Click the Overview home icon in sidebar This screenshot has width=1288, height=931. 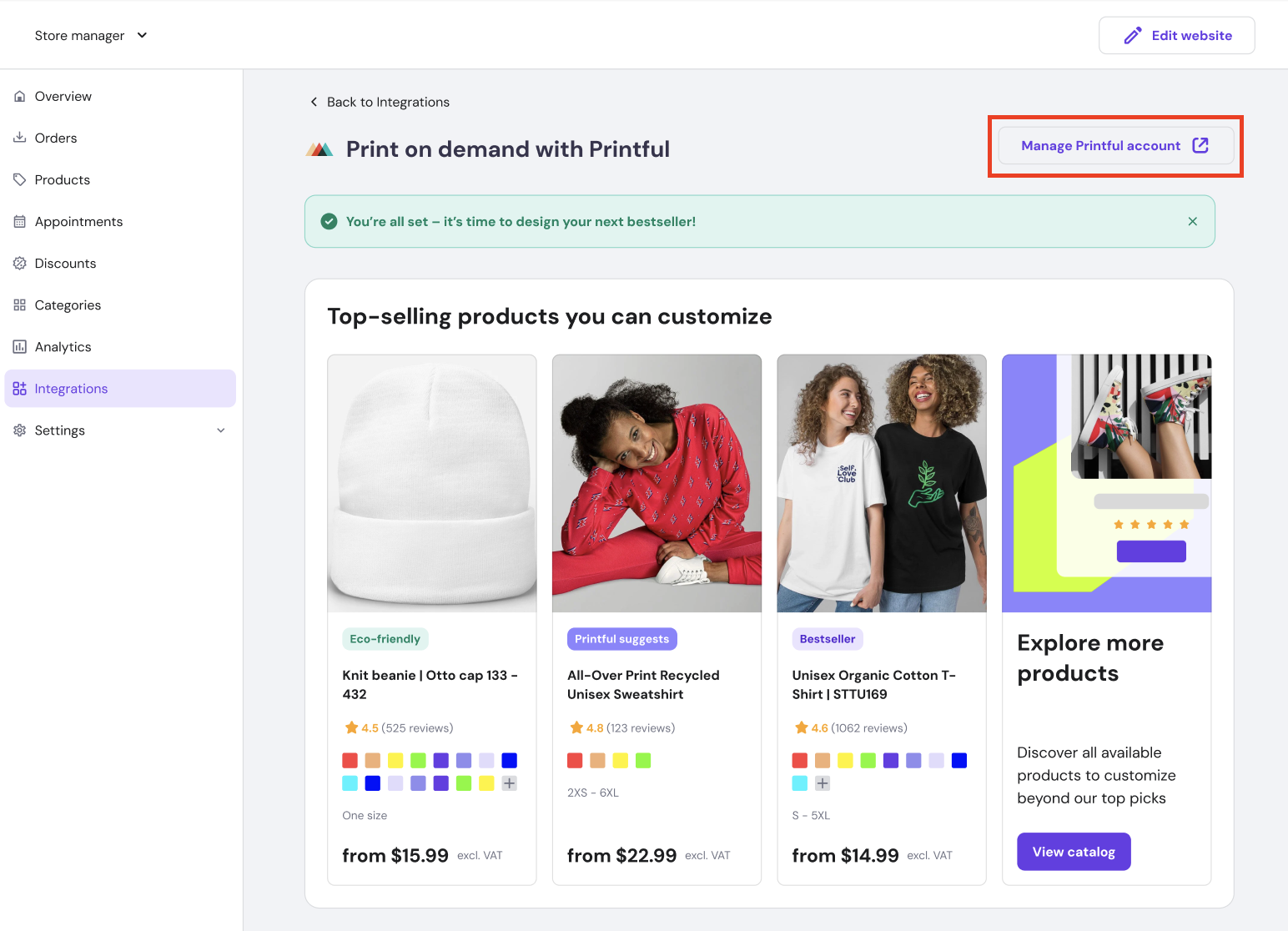click(x=20, y=97)
